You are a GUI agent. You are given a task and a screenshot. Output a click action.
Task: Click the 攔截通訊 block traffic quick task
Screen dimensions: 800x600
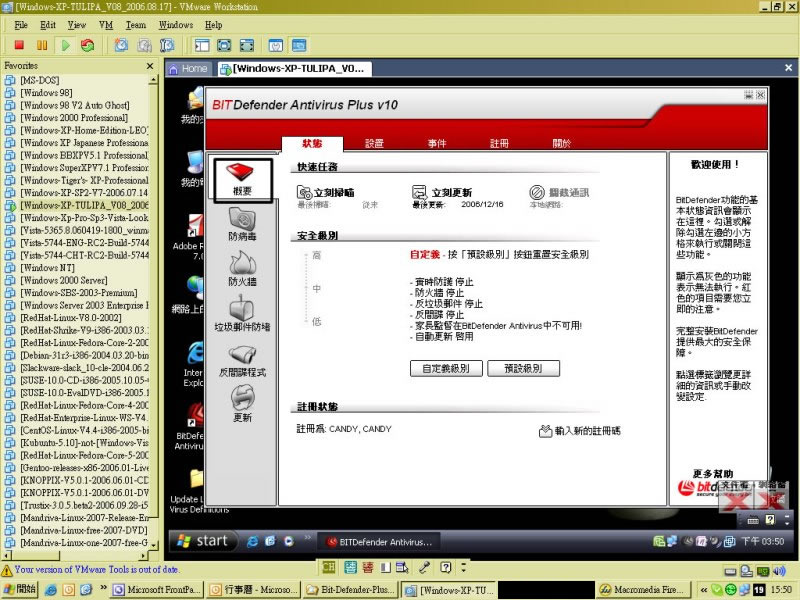tap(559, 192)
